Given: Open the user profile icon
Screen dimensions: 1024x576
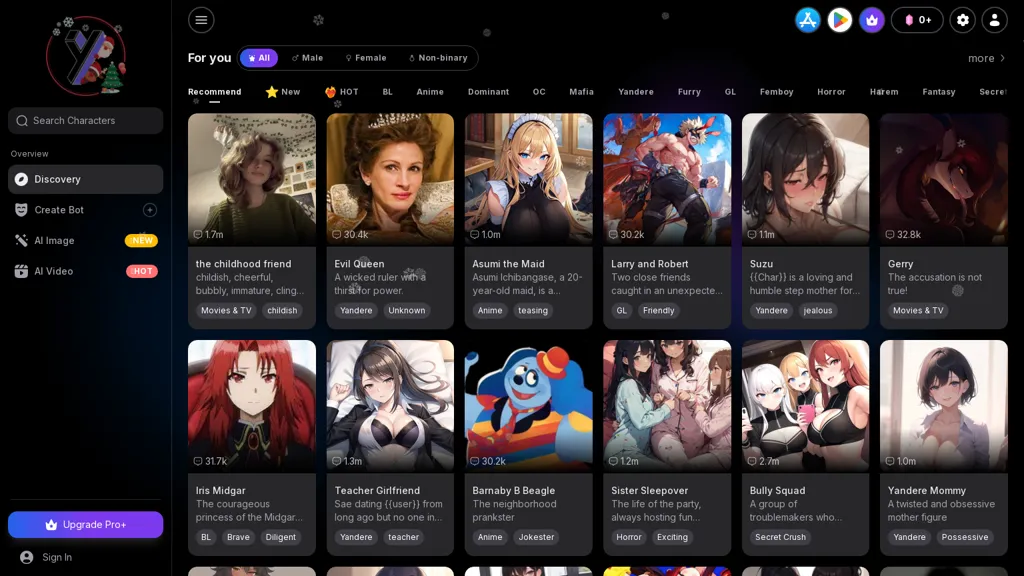Looking at the screenshot, I should [995, 20].
